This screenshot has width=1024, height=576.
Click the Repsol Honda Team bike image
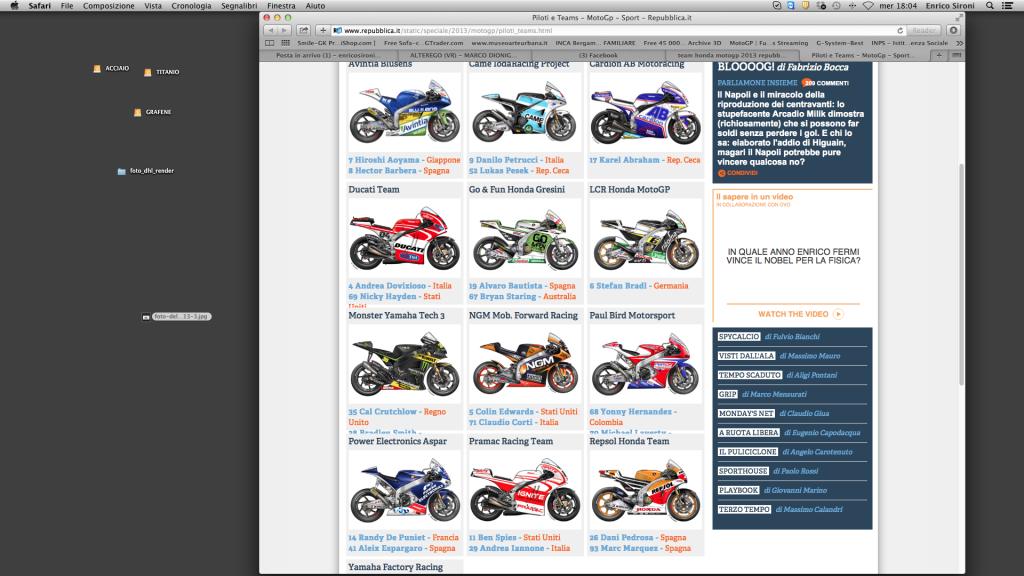point(645,490)
